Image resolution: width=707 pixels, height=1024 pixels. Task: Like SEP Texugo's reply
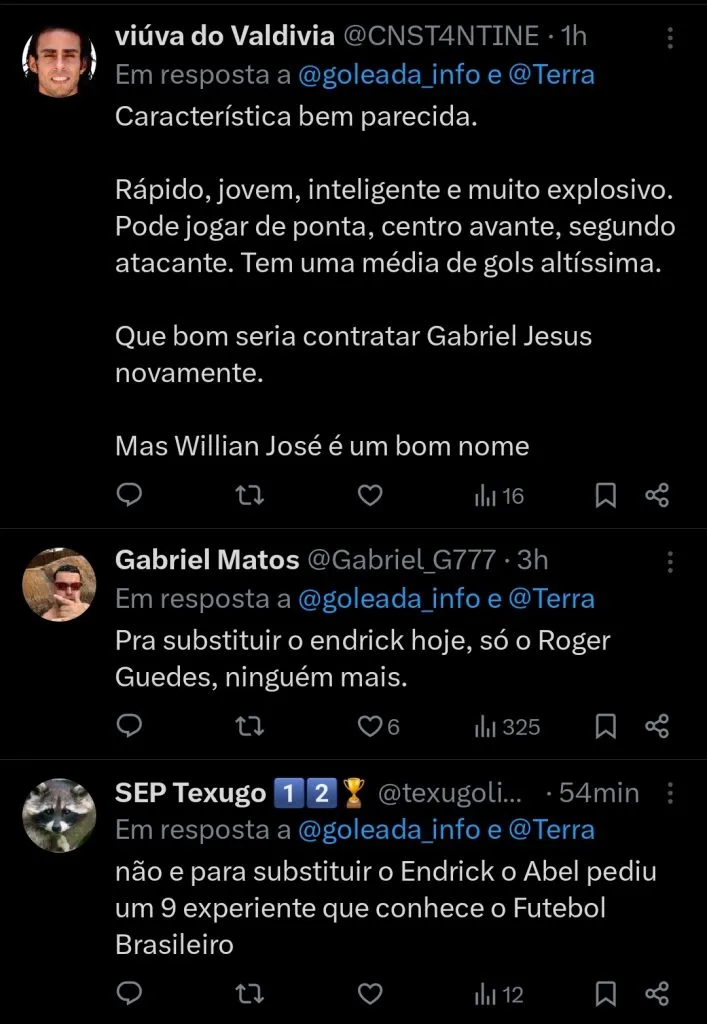pos(370,994)
